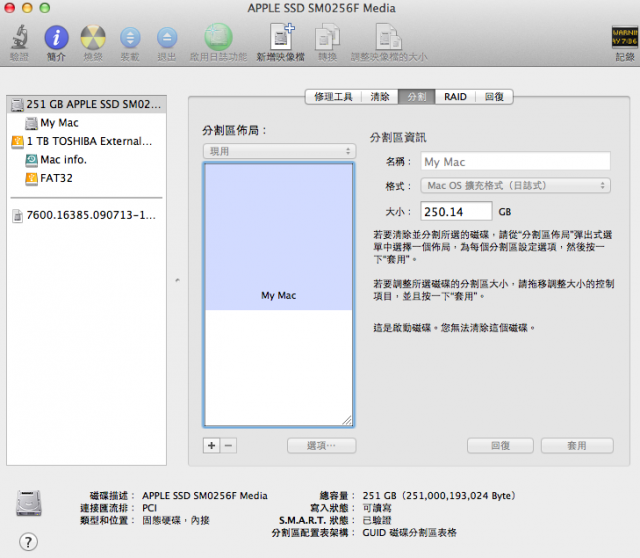Select the My Mac partition block
Viewport: 640px width, 558px height.
[279, 236]
